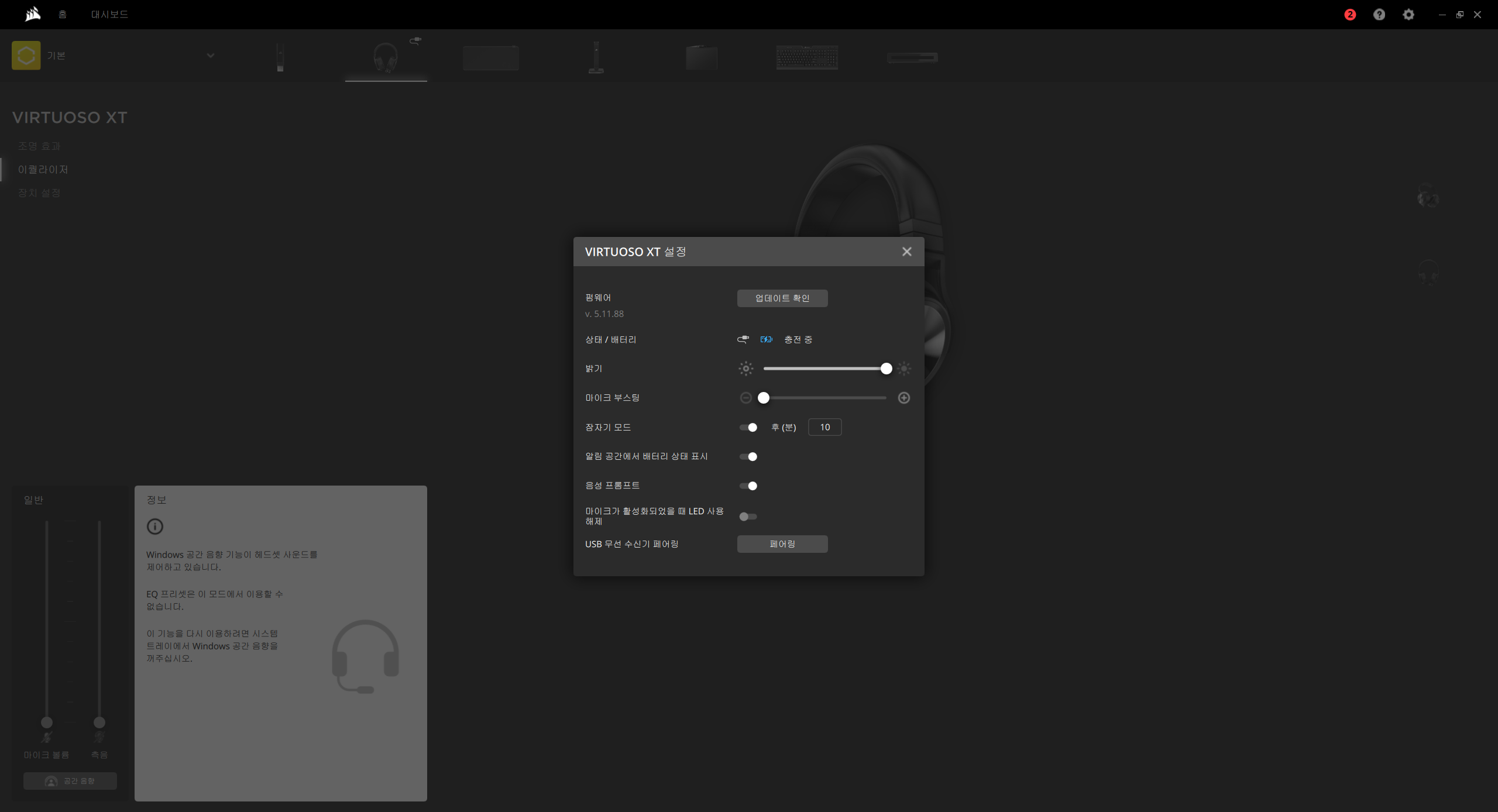
Task: Enable 마이크가 활성화되었을 때 LED 사용 해제 switch
Action: [x=748, y=517]
